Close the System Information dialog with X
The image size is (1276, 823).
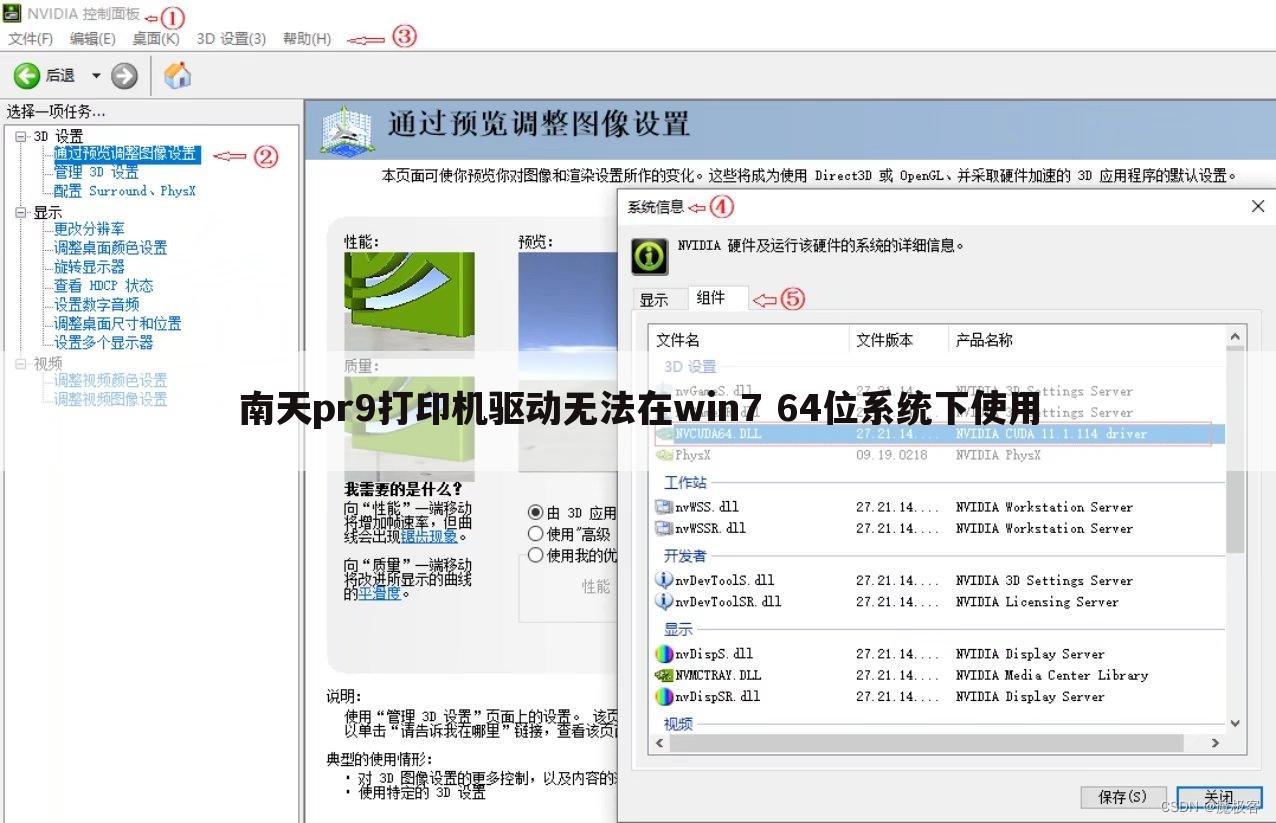point(1258,207)
